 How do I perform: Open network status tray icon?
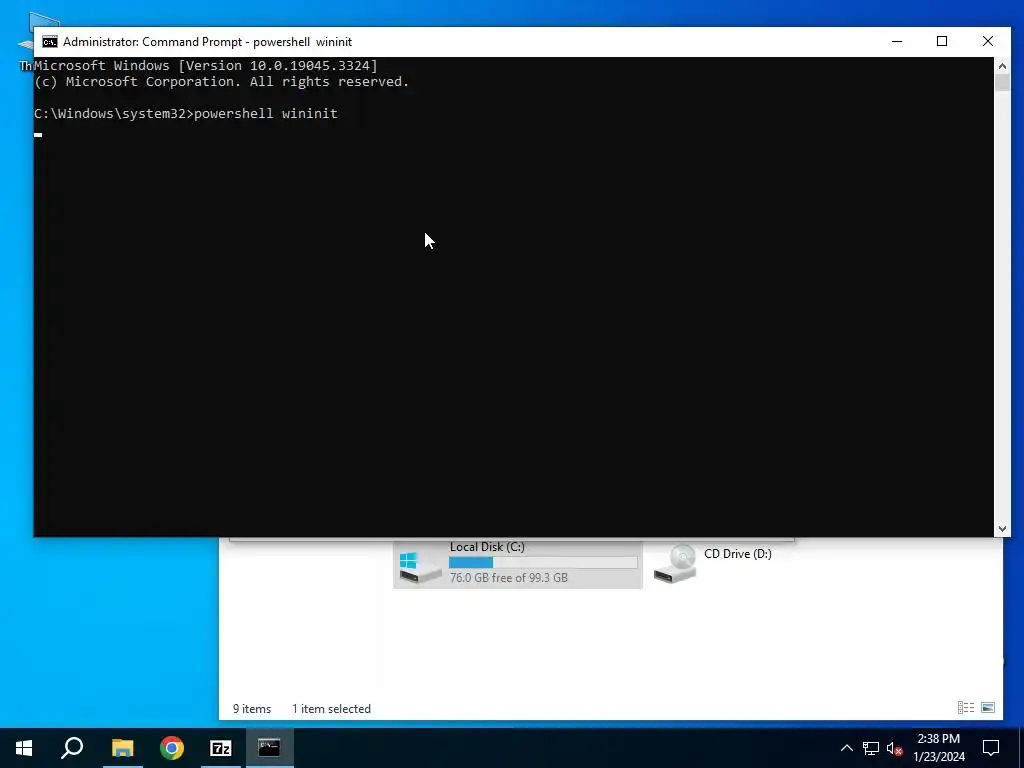click(871, 748)
